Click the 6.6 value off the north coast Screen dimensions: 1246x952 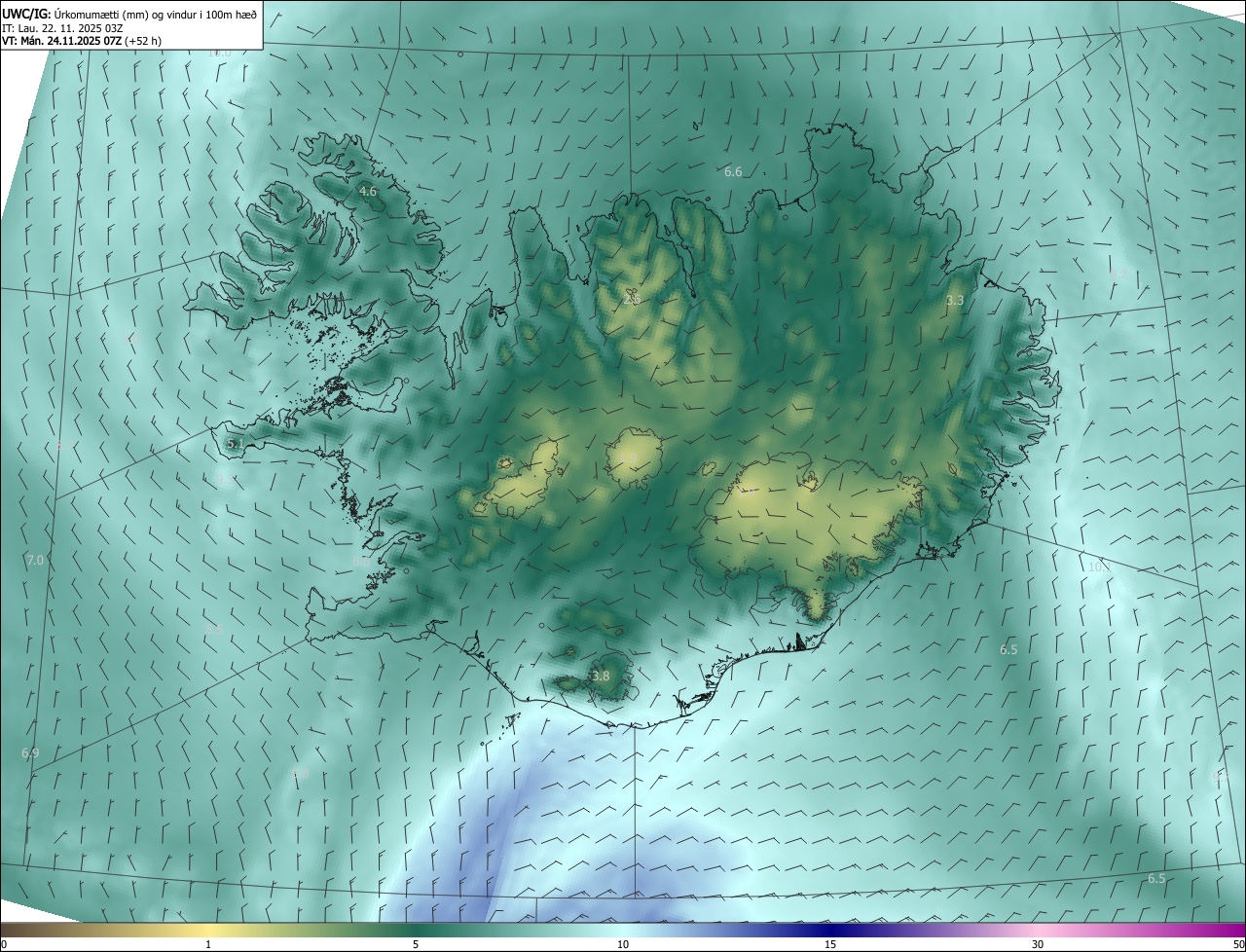[733, 171]
